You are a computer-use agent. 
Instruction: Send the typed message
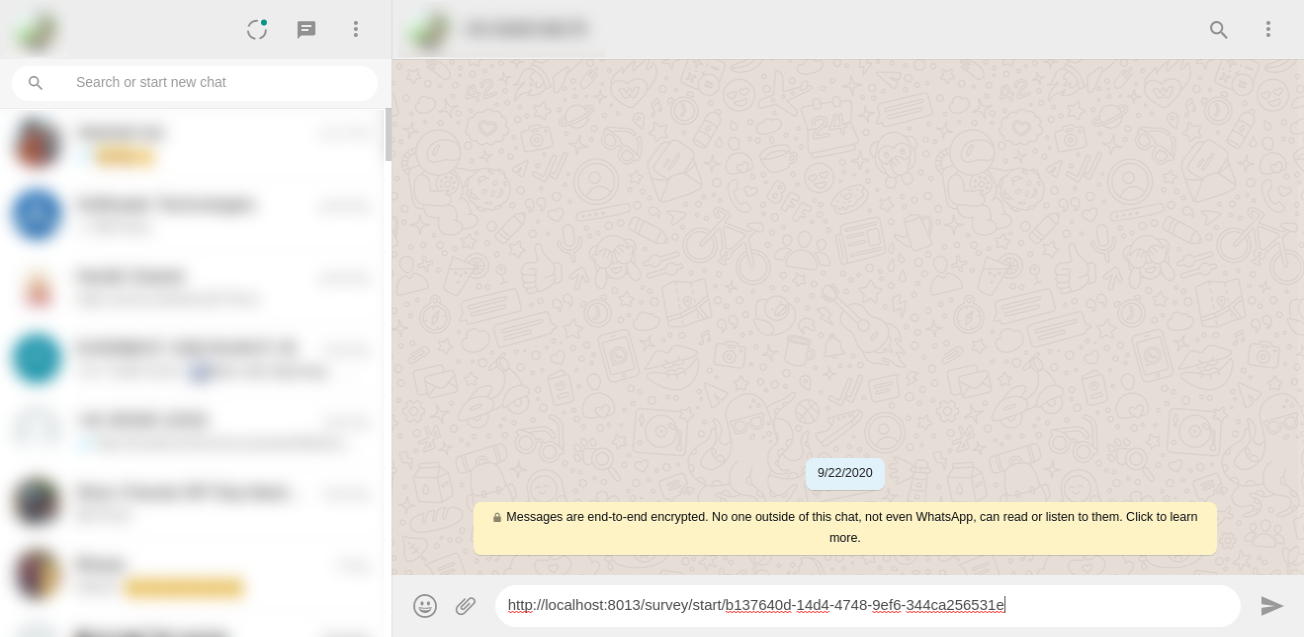[1272, 606]
